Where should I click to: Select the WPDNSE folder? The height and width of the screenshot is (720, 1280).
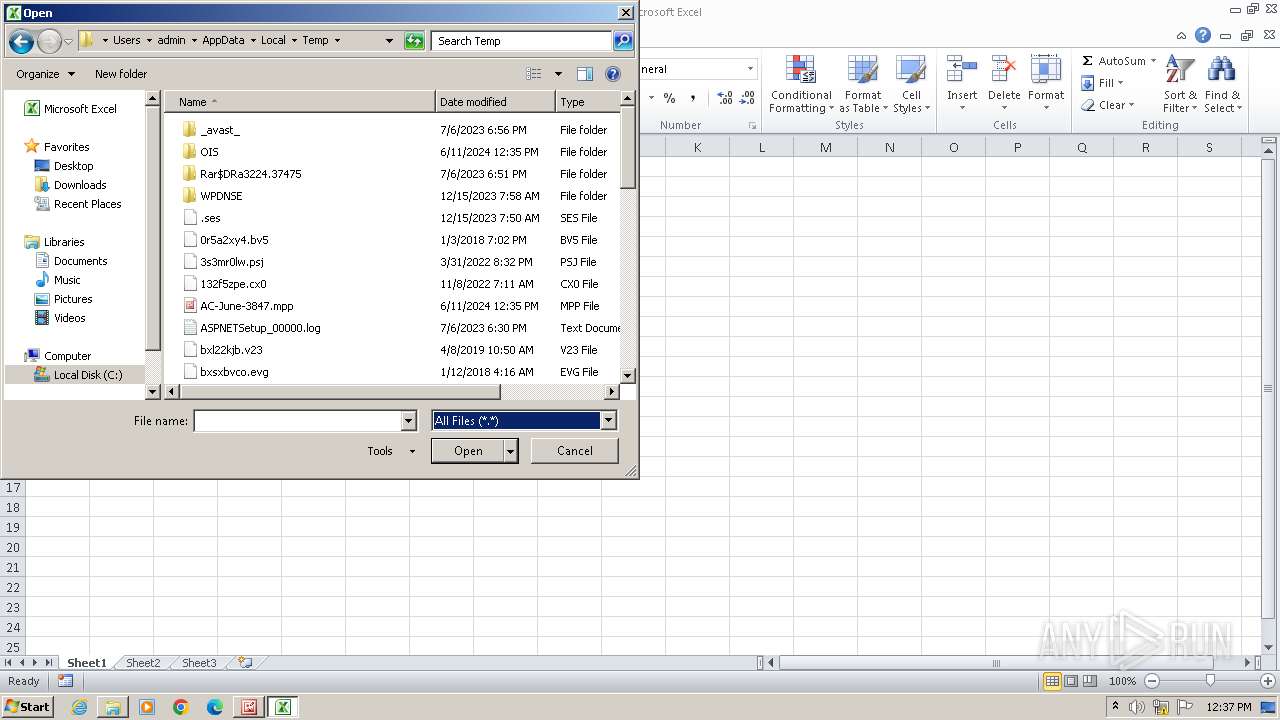[x=221, y=196]
